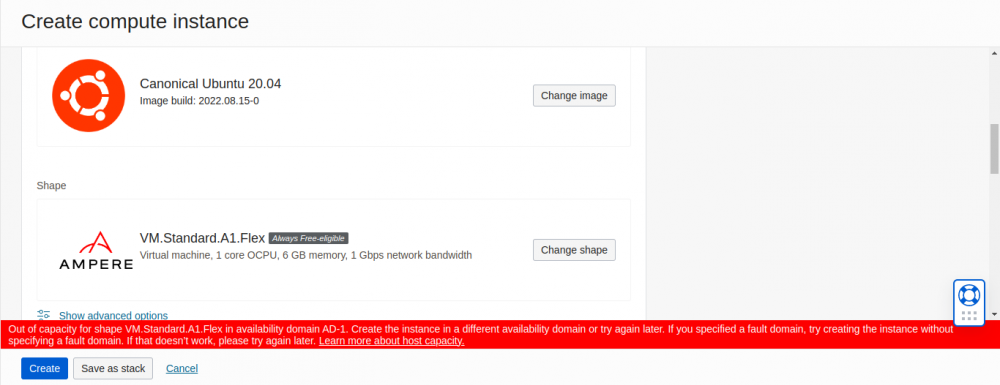
Task: Click the scrollbar down arrow
Action: pyautogui.click(x=994, y=314)
